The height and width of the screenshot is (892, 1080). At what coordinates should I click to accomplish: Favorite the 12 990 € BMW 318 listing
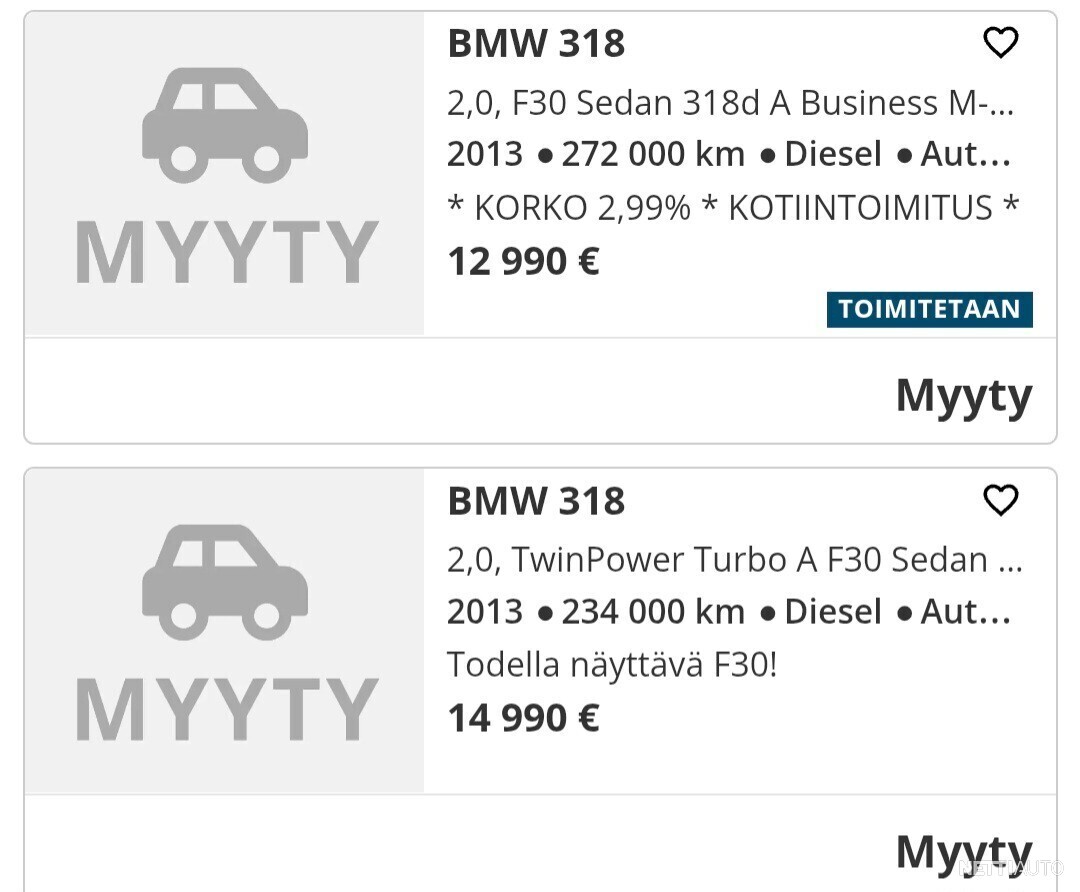pyautogui.click(x=1000, y=43)
